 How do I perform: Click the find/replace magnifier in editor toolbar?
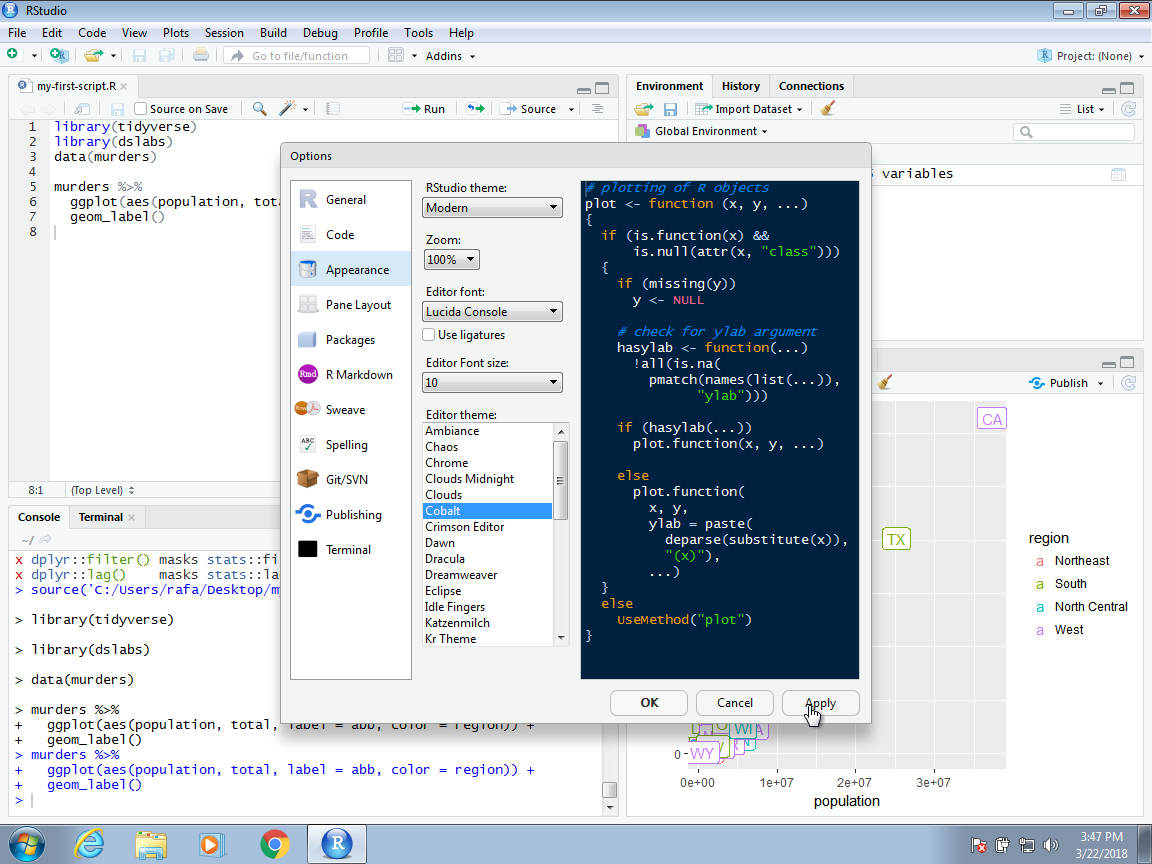pos(259,109)
